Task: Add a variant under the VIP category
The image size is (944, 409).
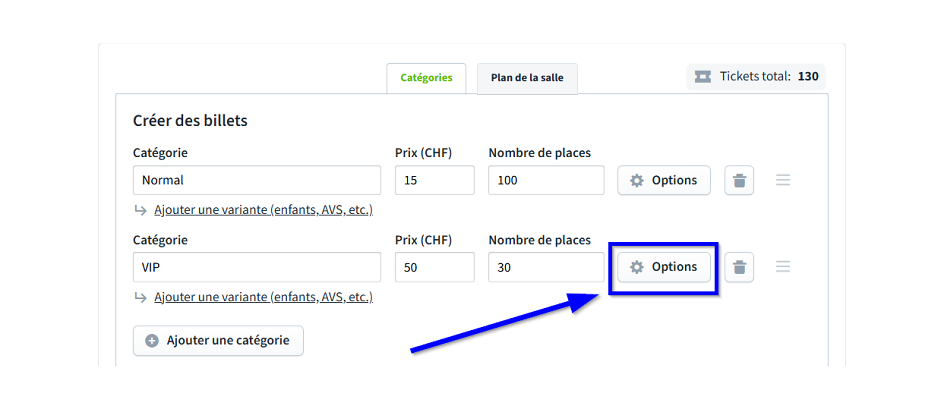Action: tap(263, 297)
